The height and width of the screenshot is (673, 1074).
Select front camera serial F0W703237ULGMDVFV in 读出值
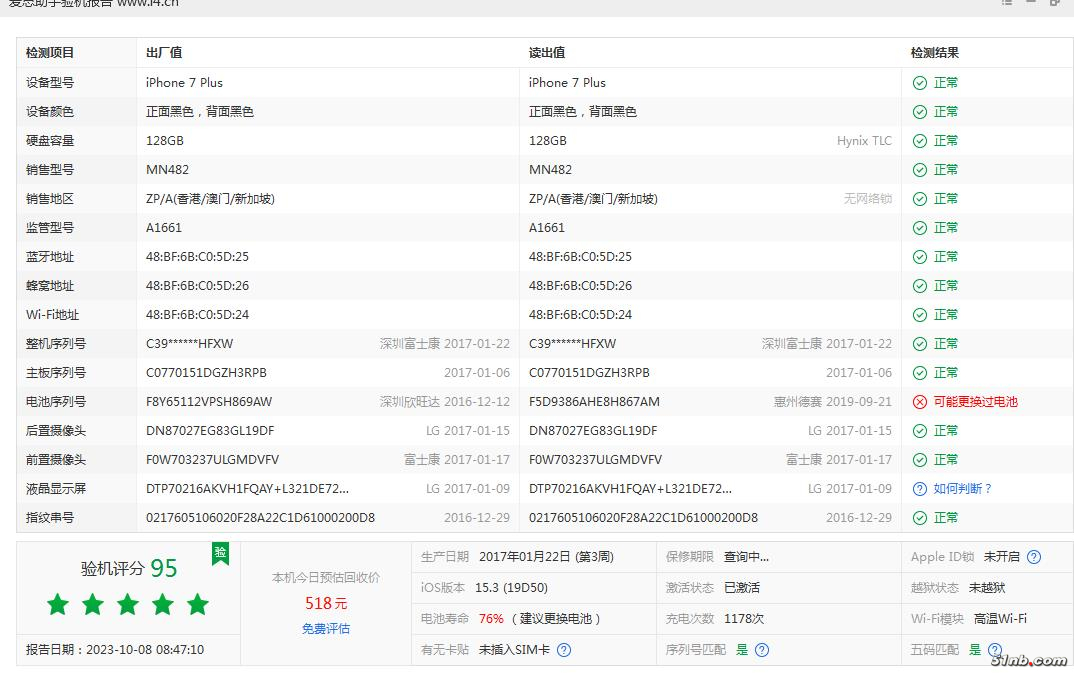(595, 460)
